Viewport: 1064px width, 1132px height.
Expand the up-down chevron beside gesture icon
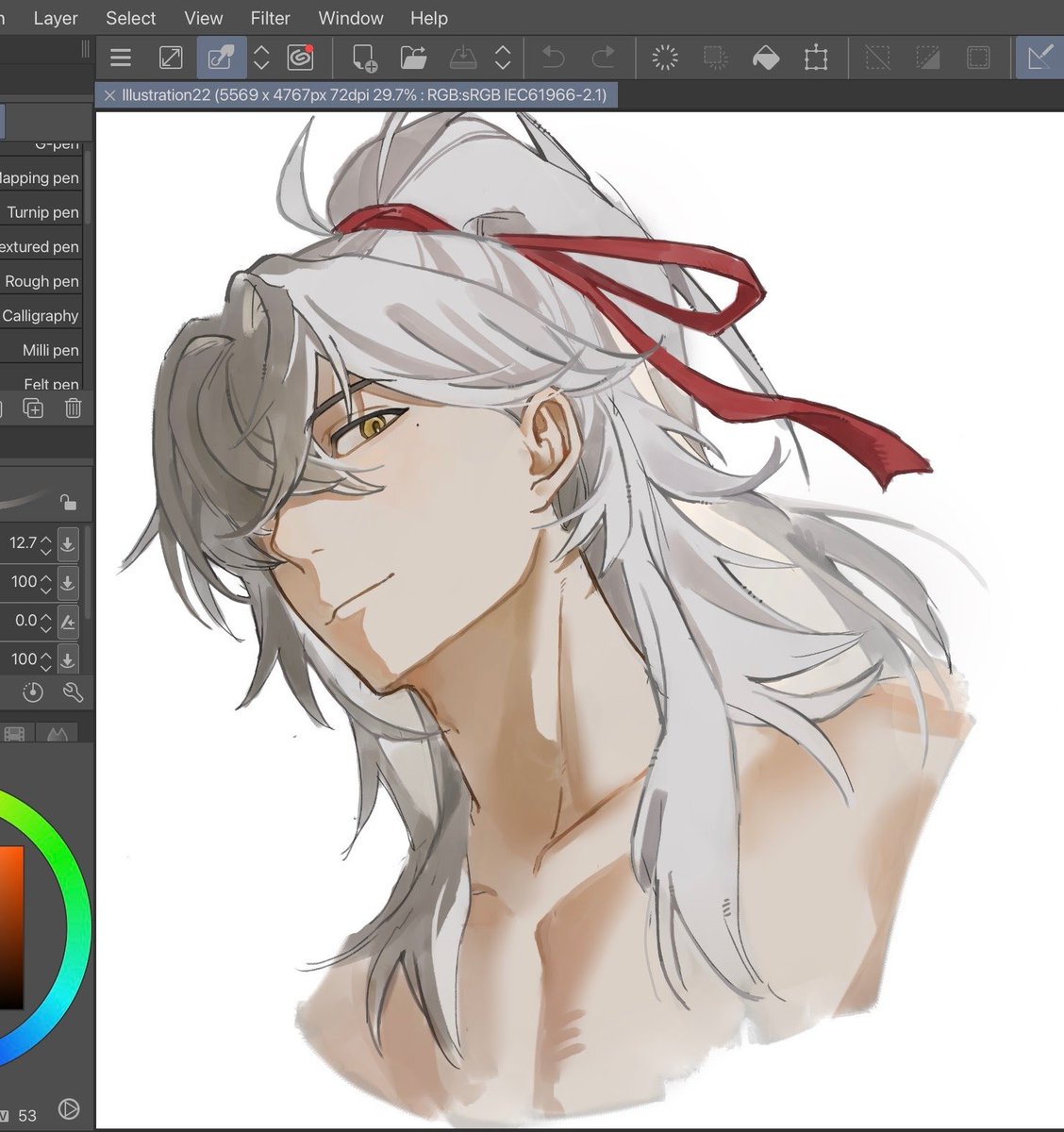point(262,58)
